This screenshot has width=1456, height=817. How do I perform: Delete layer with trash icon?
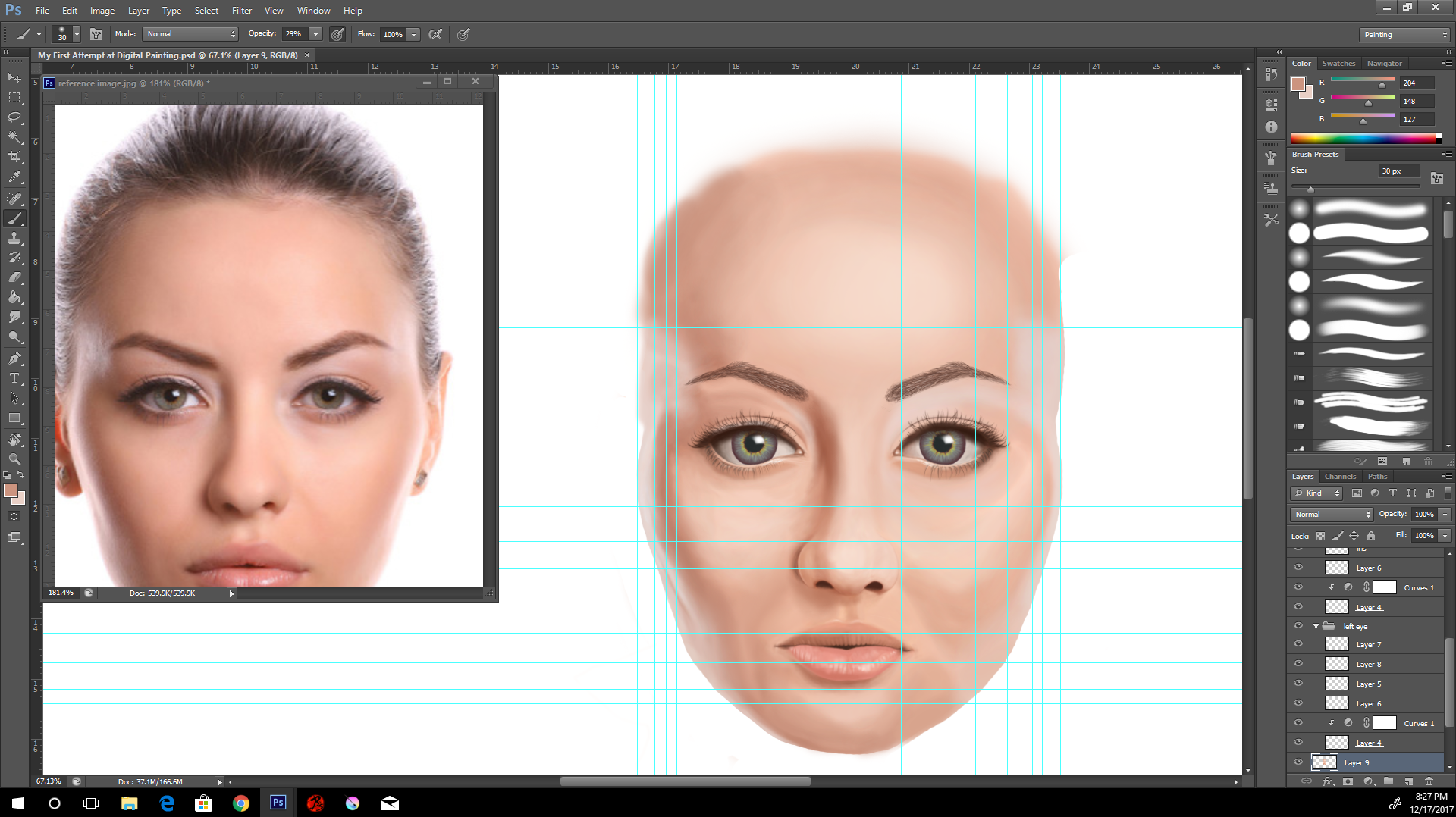coord(1429,781)
